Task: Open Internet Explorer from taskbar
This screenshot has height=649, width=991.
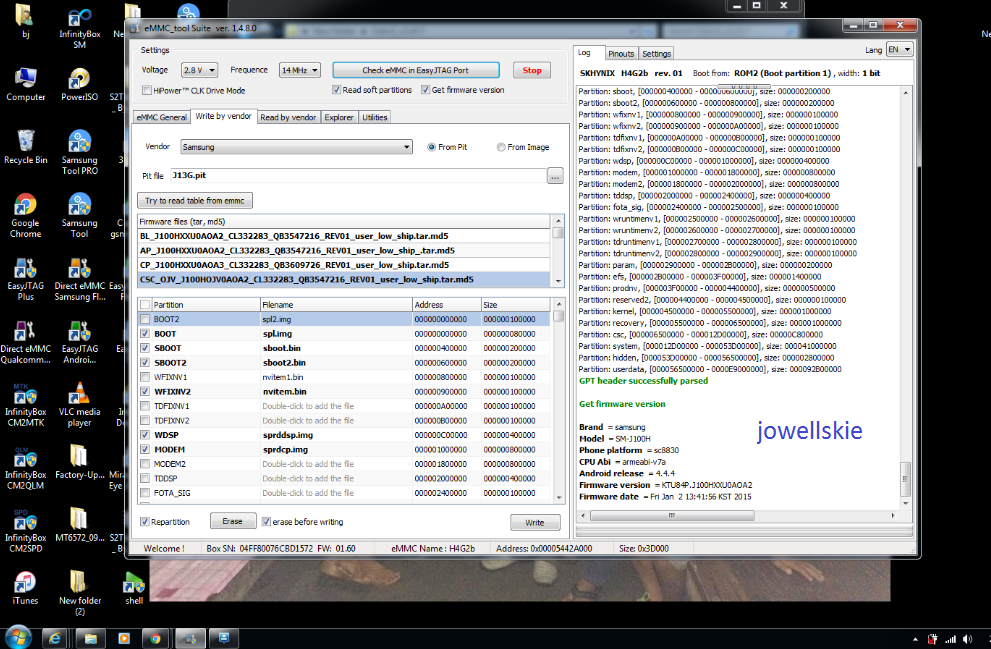Action: [56, 639]
